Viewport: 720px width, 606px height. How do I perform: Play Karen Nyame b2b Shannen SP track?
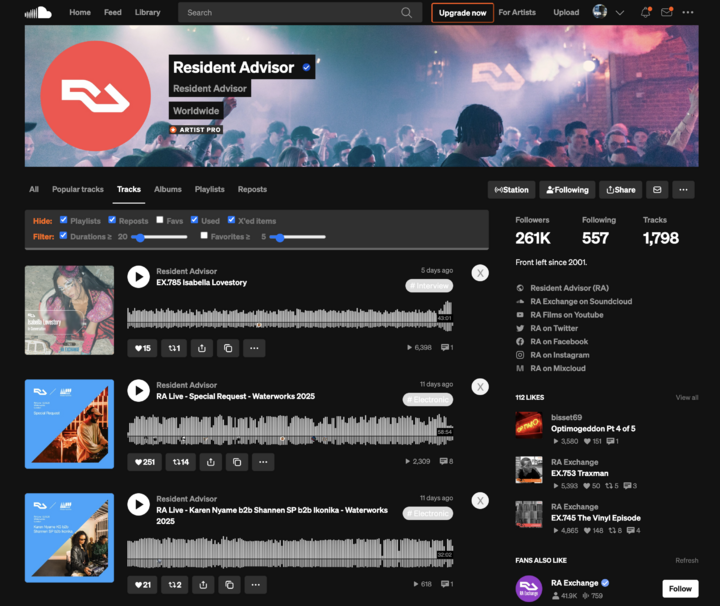[x=139, y=505]
